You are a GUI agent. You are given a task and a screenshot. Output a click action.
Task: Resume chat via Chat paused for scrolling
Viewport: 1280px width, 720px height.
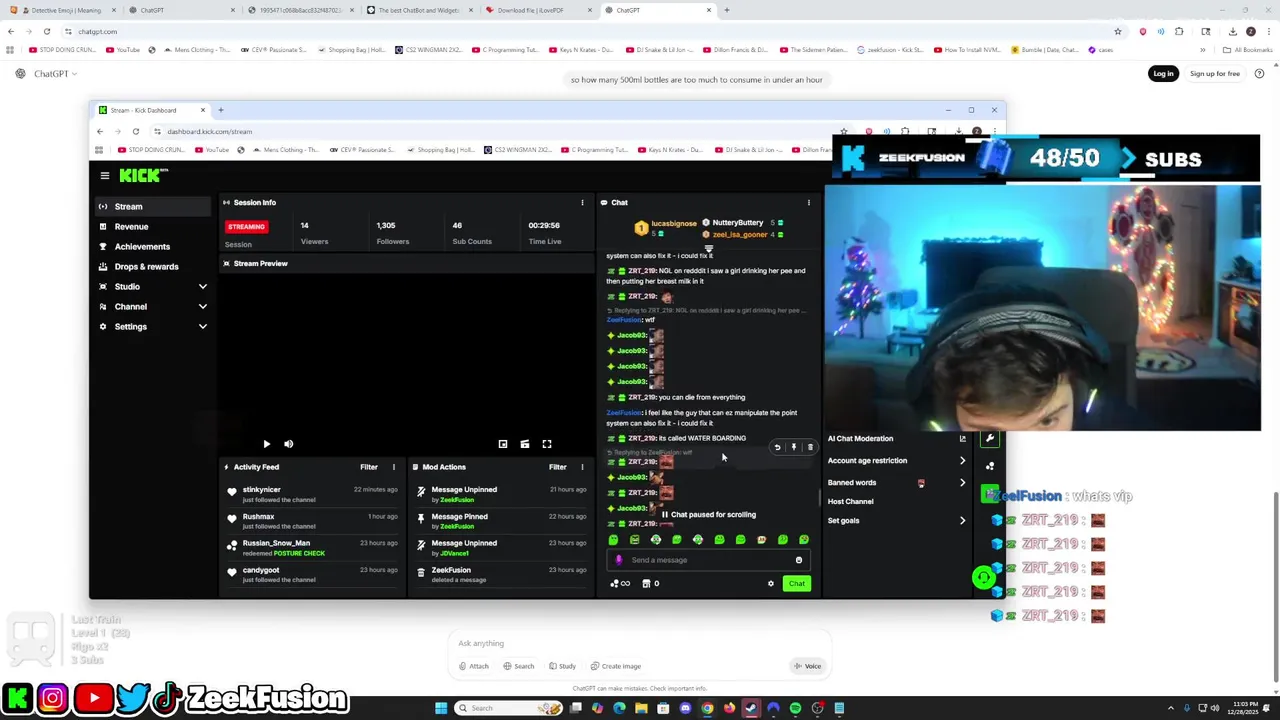coord(708,515)
